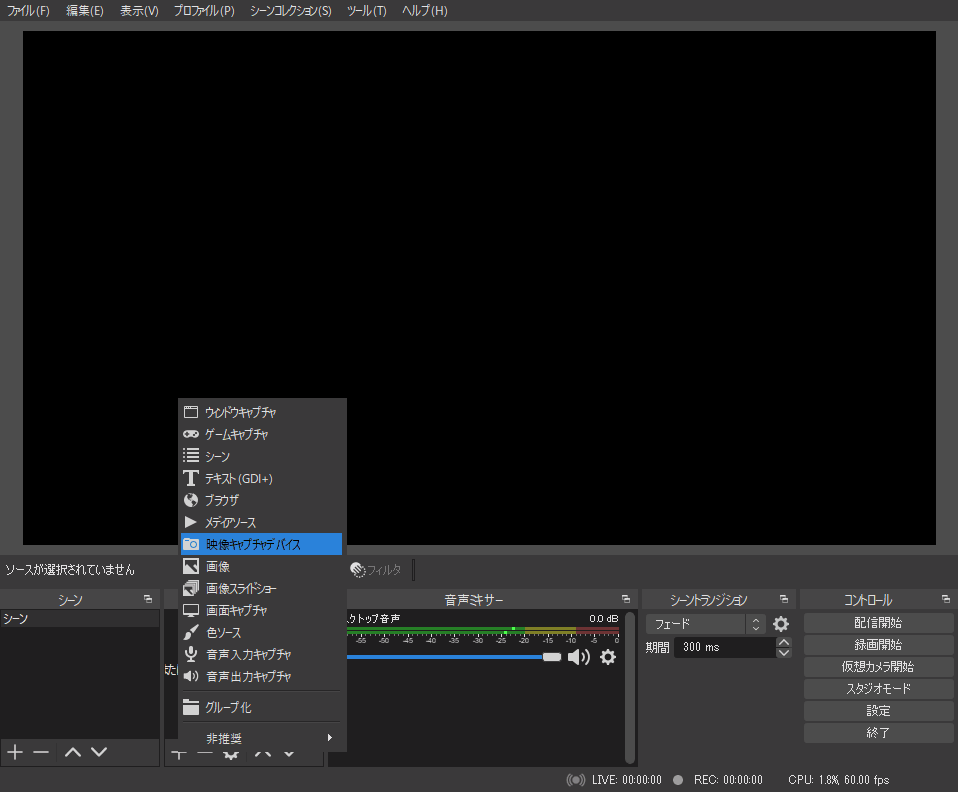Move scene up with arrow icon
The width and height of the screenshot is (958, 792).
pos(73,752)
